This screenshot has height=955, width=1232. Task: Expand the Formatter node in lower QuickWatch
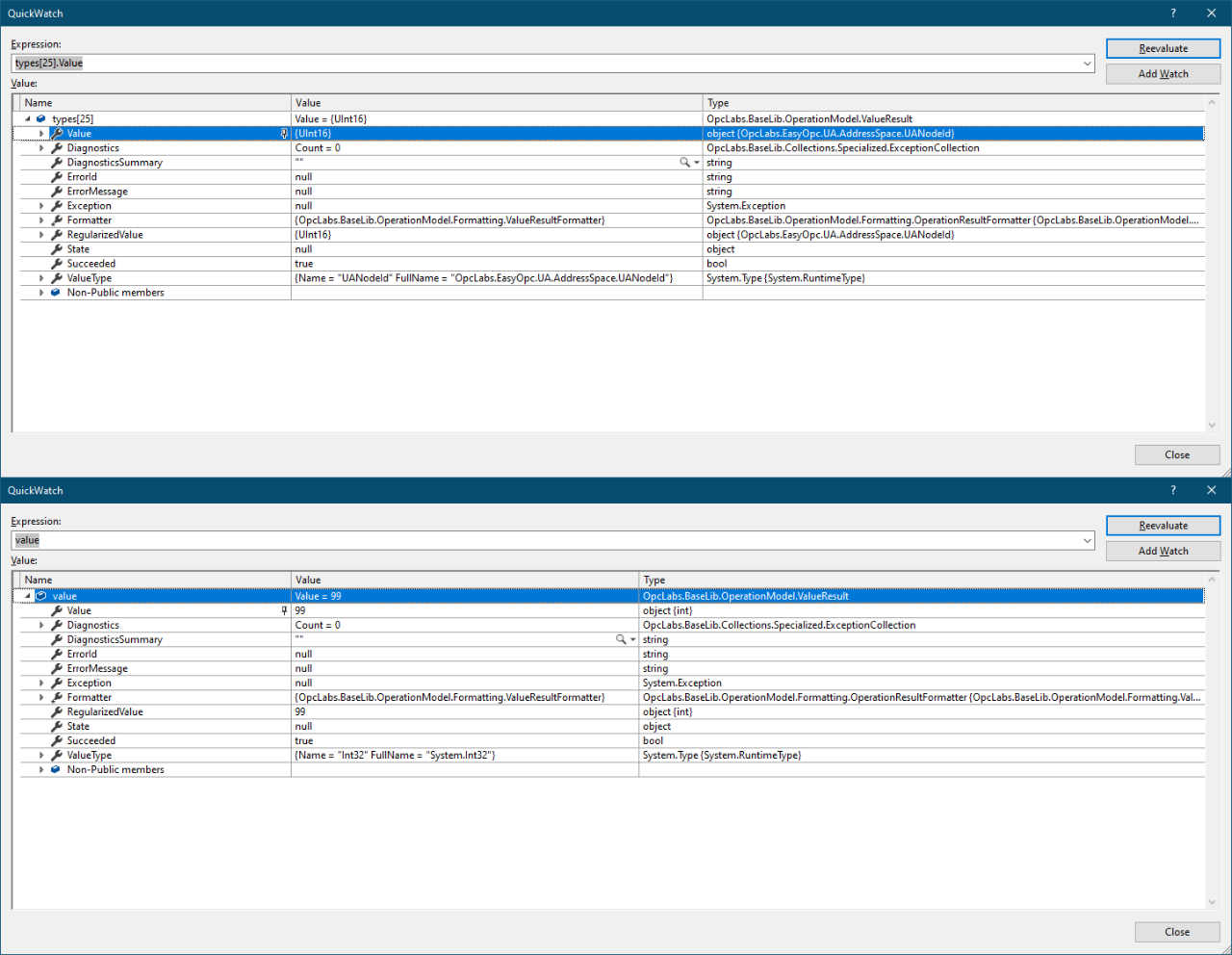pos(41,697)
